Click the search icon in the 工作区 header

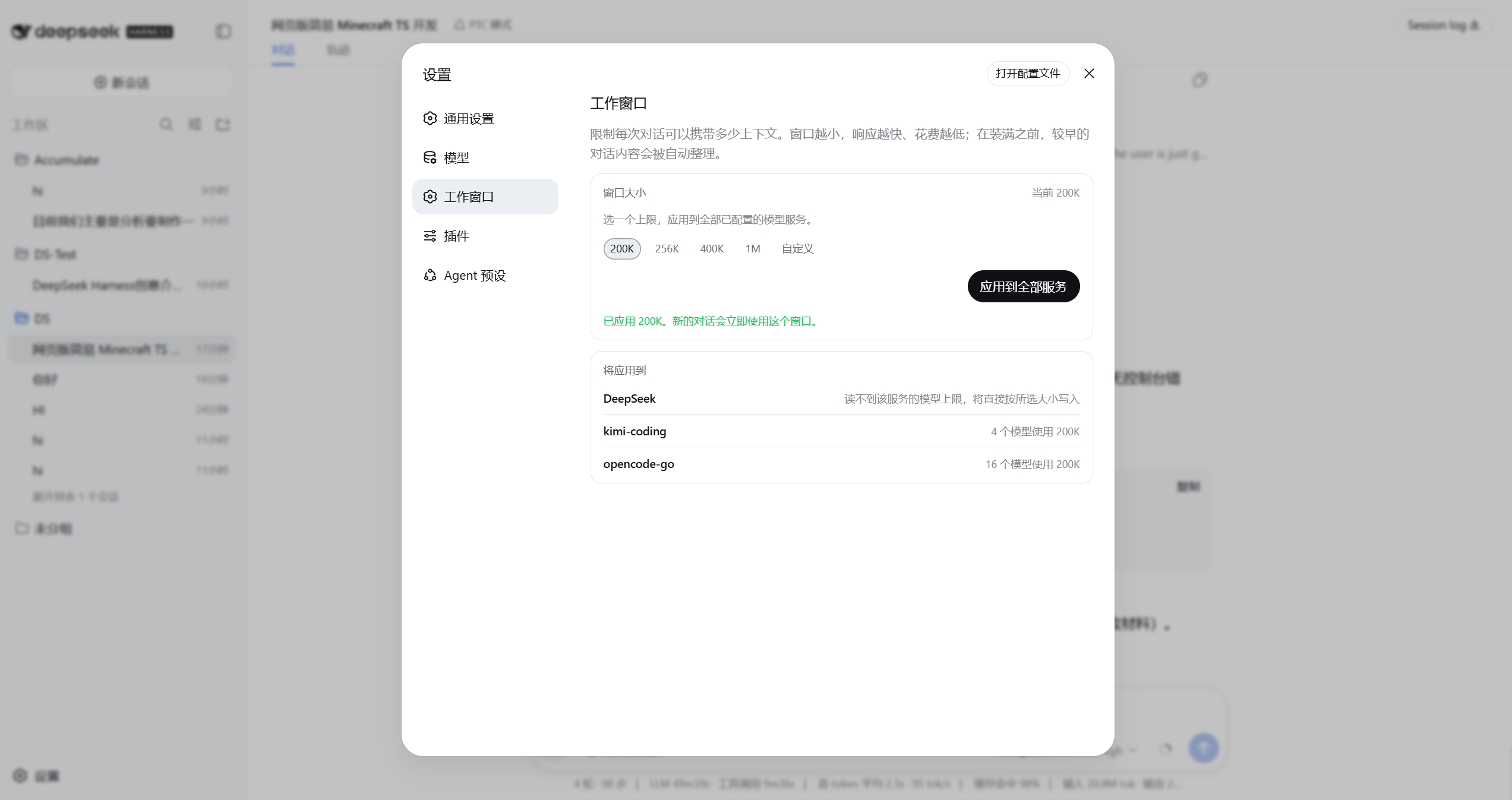[x=166, y=124]
